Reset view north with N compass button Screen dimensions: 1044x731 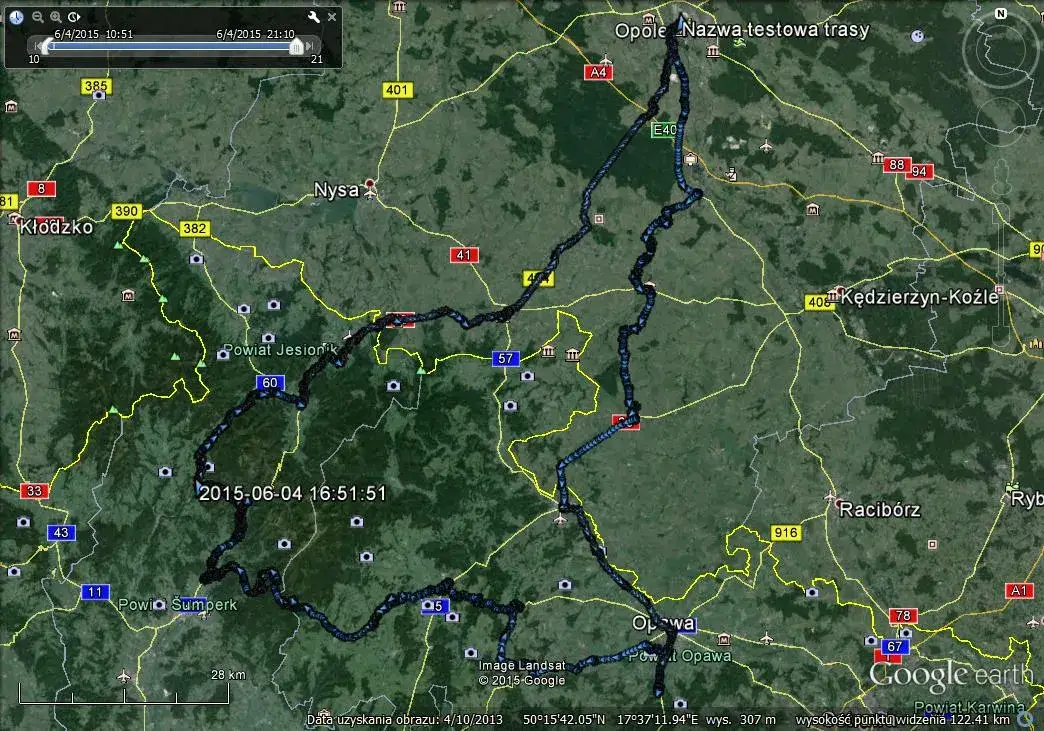1000,14
